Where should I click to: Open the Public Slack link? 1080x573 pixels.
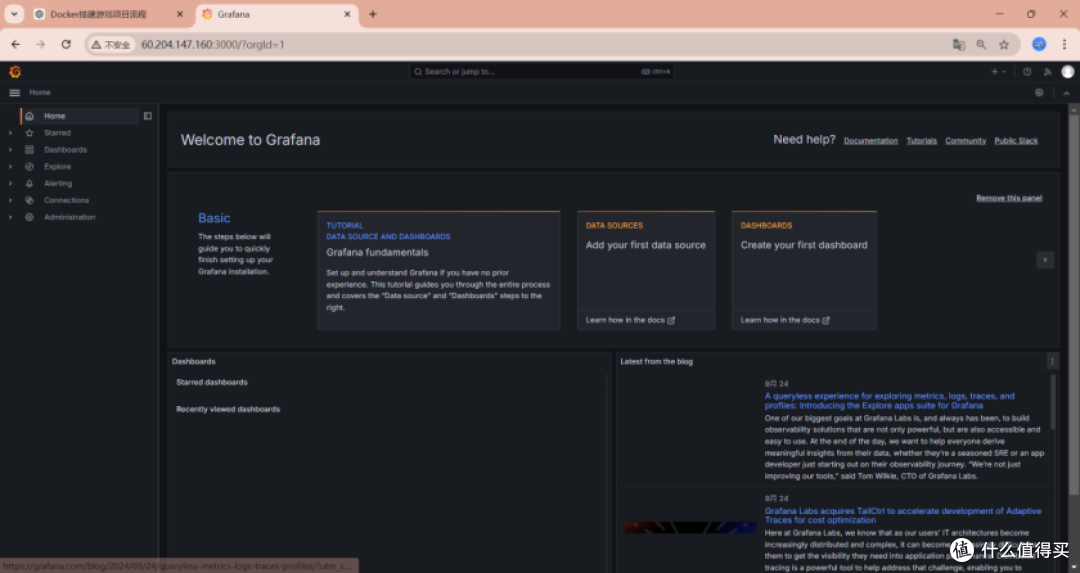tap(1016, 140)
